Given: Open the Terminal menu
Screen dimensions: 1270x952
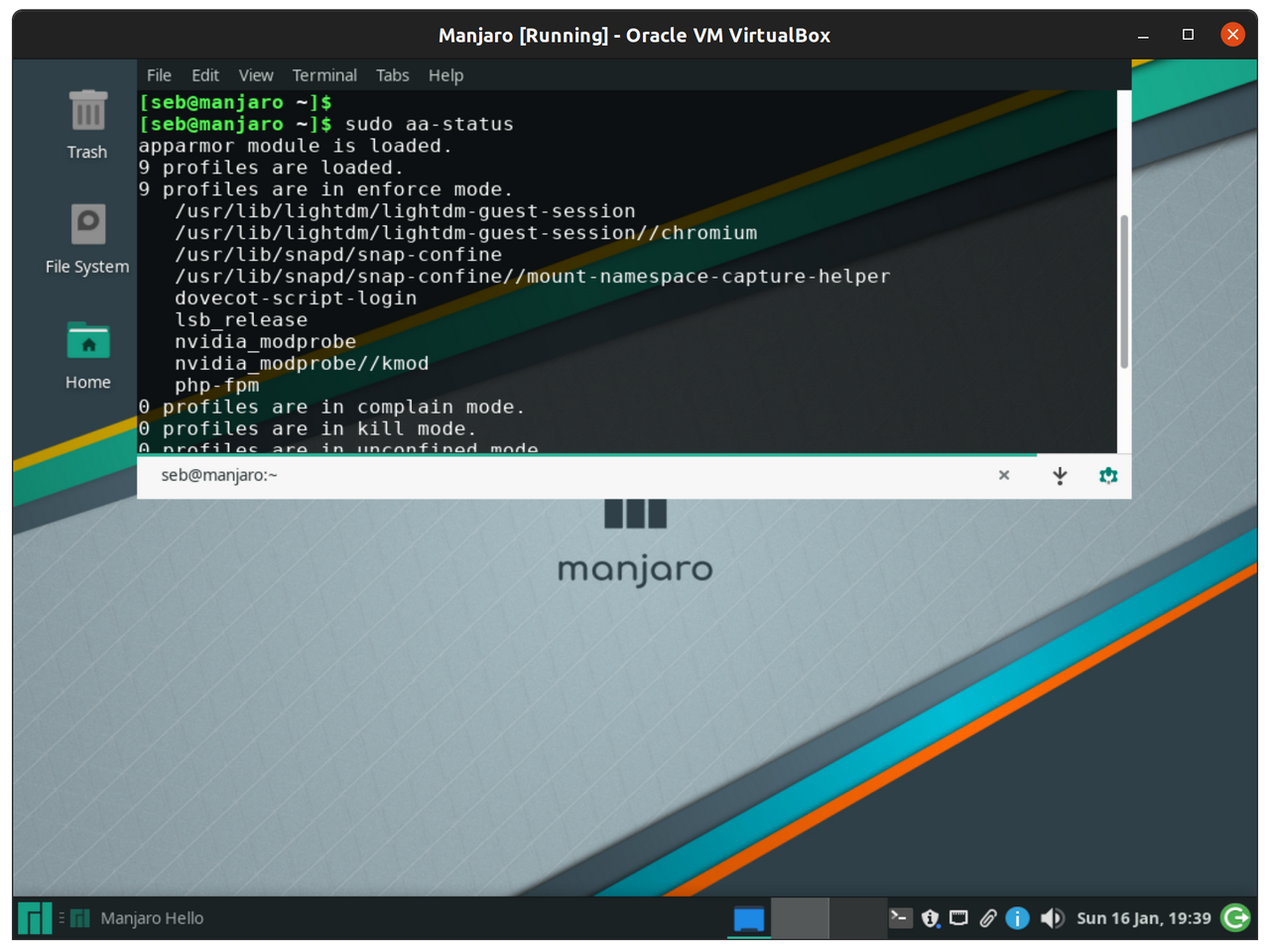Looking at the screenshot, I should (324, 75).
